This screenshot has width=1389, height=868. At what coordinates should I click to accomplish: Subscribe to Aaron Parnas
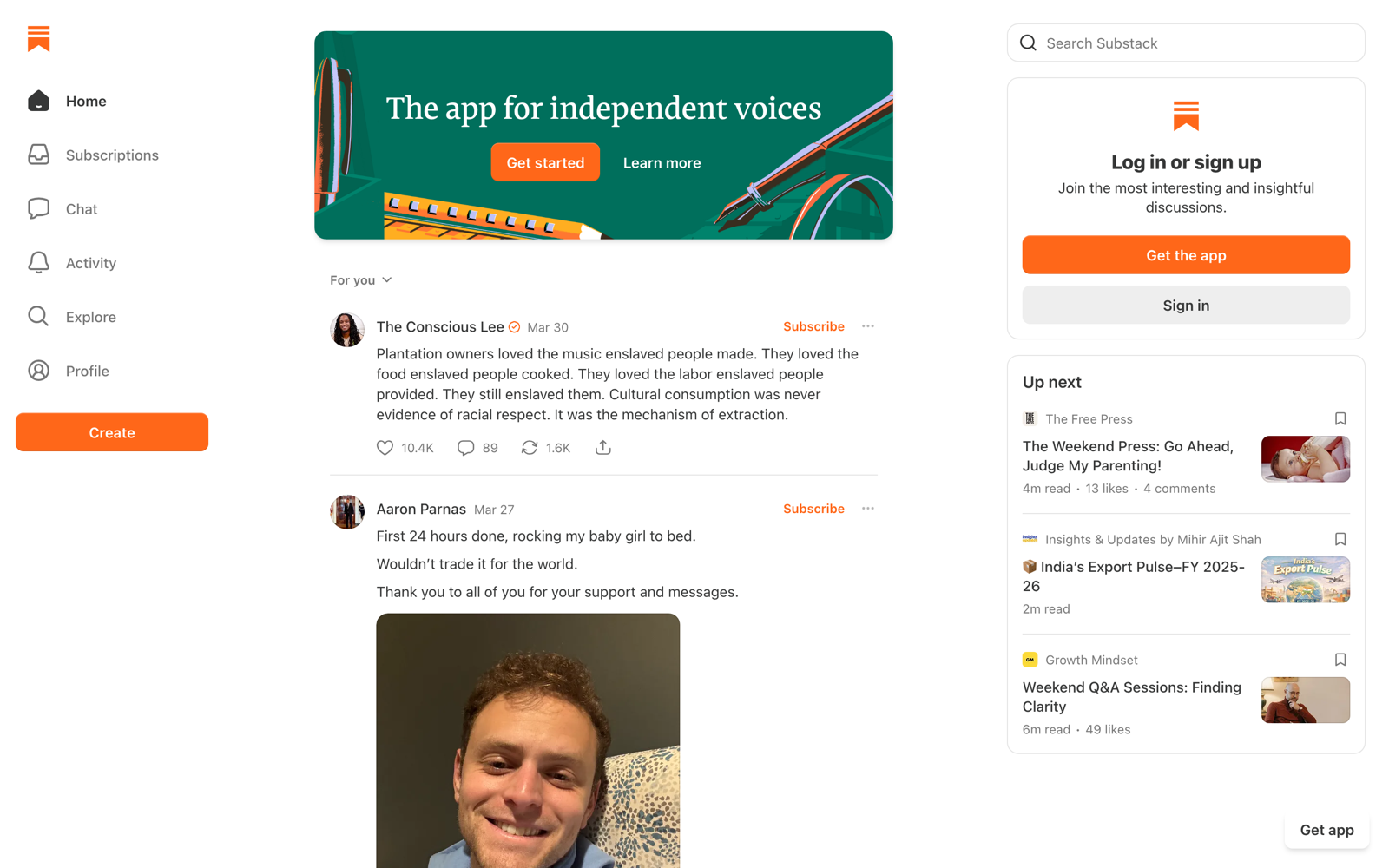coord(813,509)
